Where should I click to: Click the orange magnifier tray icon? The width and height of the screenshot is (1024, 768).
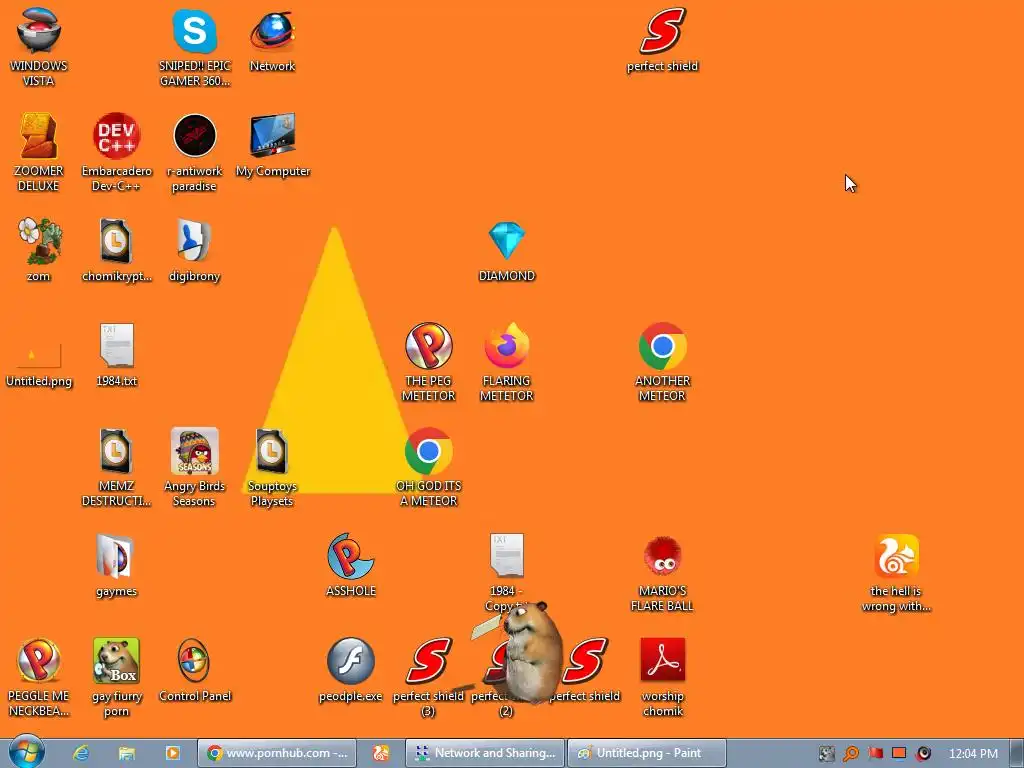pyautogui.click(x=851, y=754)
